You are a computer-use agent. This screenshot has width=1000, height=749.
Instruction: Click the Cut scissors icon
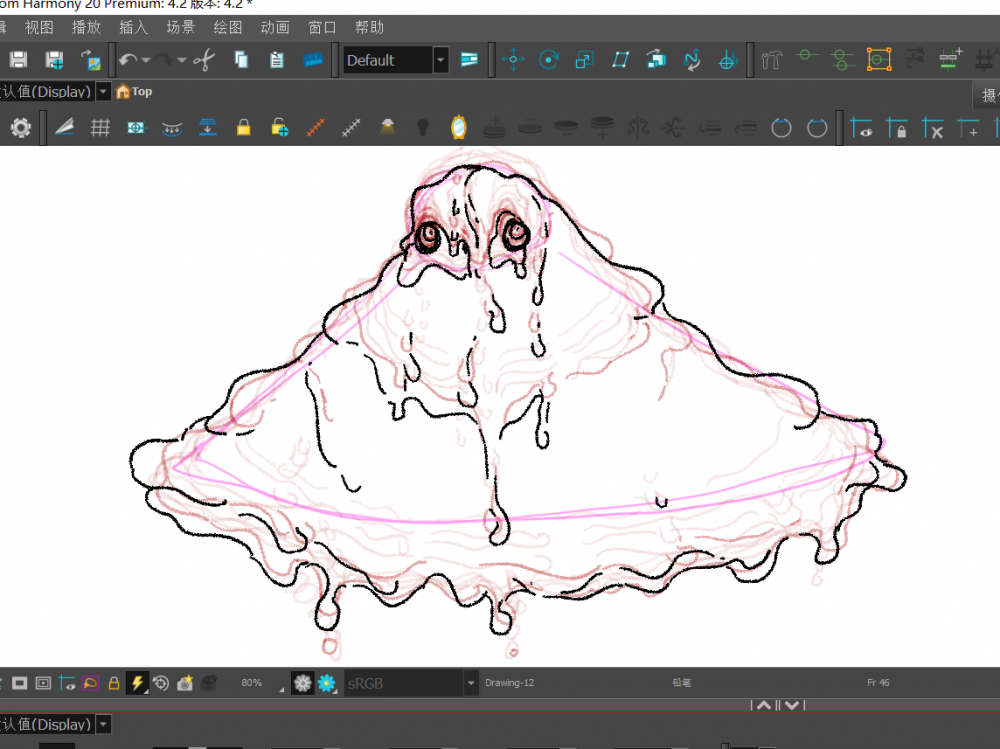(204, 60)
